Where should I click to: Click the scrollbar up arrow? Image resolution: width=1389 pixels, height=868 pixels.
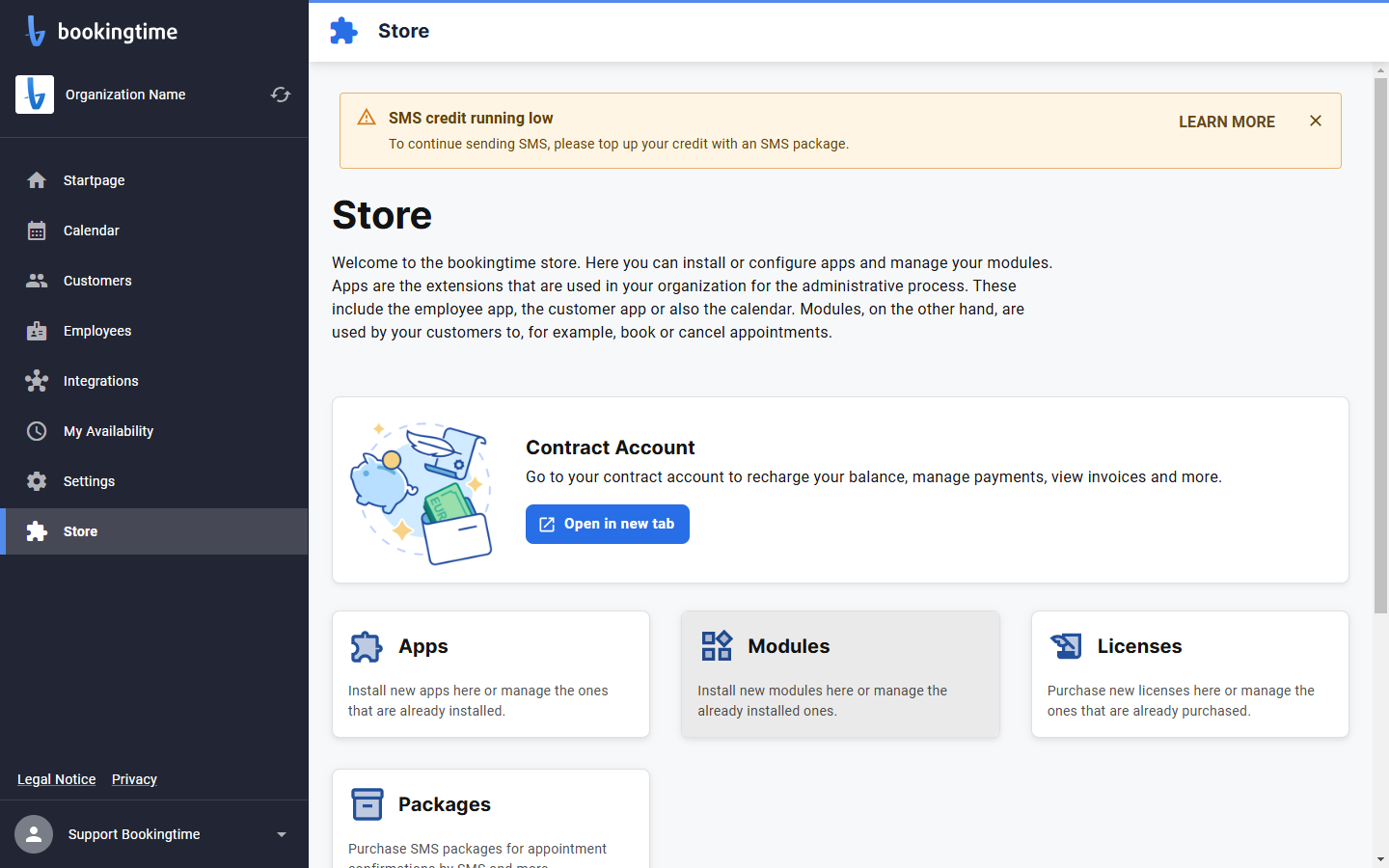(x=1380, y=70)
